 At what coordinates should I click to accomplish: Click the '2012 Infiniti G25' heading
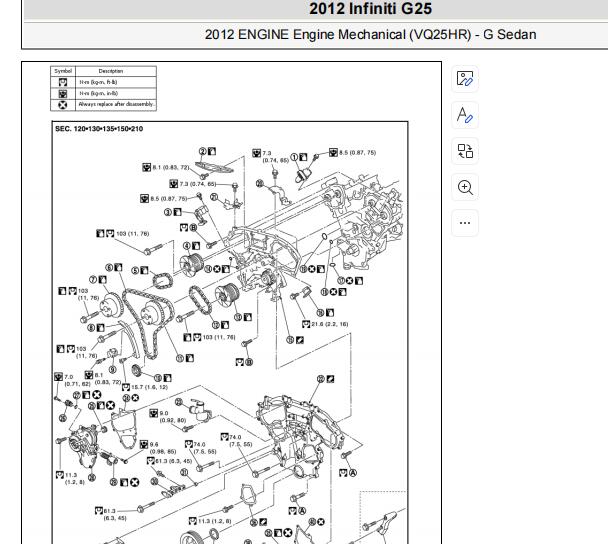pyautogui.click(x=370, y=9)
